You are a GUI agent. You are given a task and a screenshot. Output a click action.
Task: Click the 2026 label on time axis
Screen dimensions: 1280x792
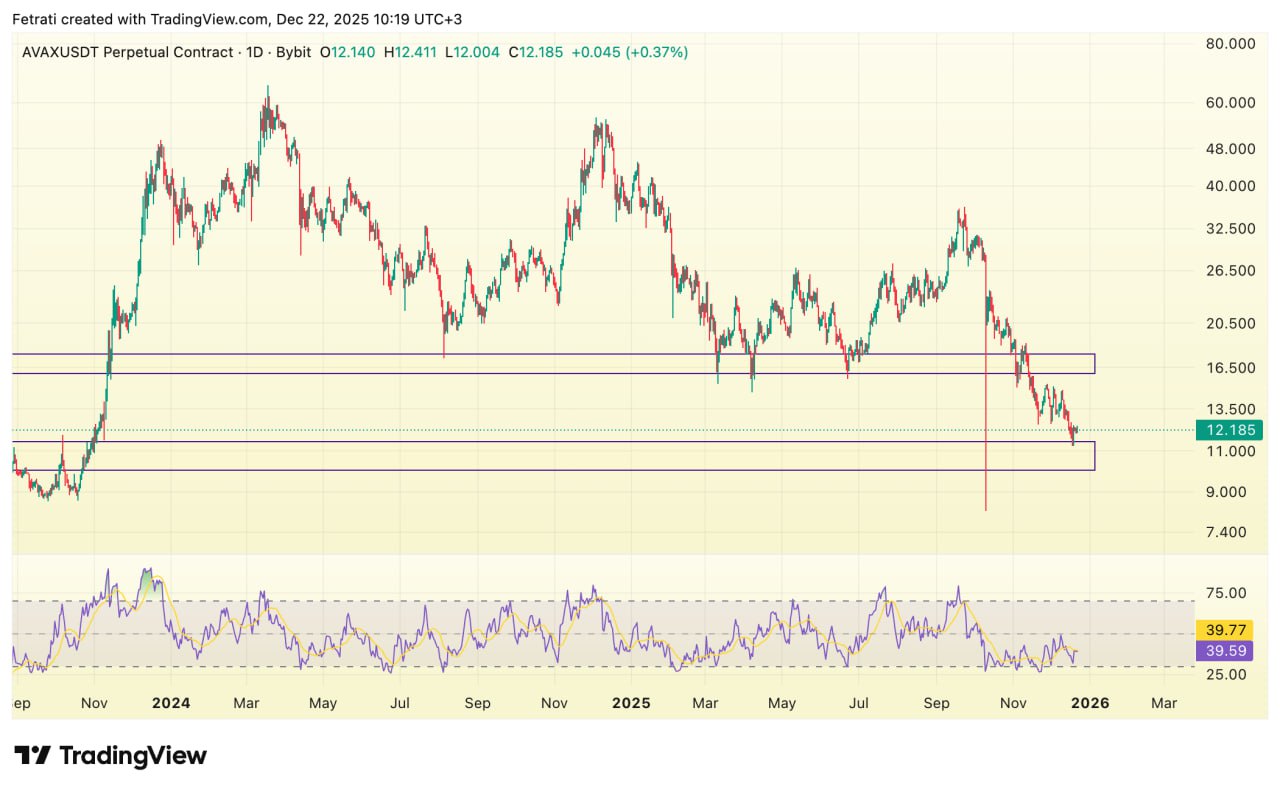tap(1090, 703)
